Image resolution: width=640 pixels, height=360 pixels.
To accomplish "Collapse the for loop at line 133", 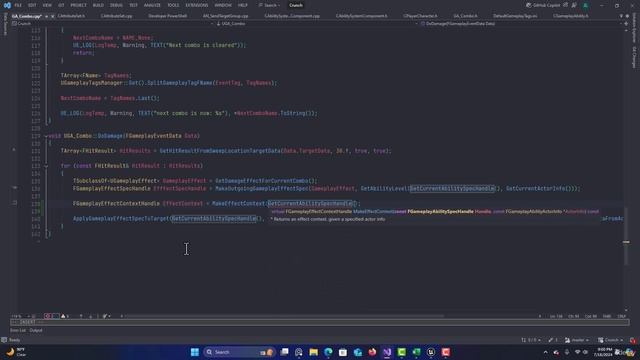I will pyautogui.click(x=46, y=166).
